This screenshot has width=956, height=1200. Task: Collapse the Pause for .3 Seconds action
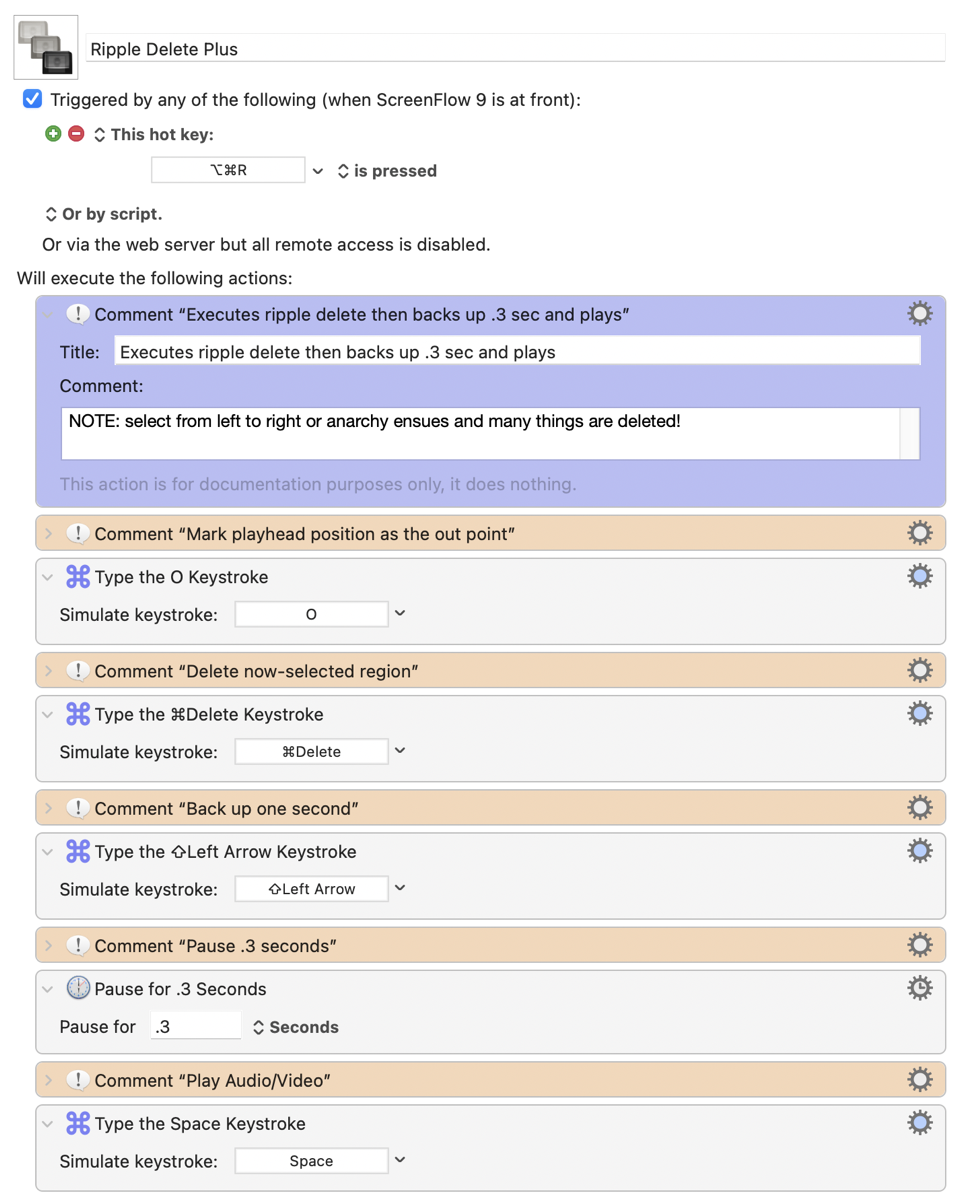48,989
